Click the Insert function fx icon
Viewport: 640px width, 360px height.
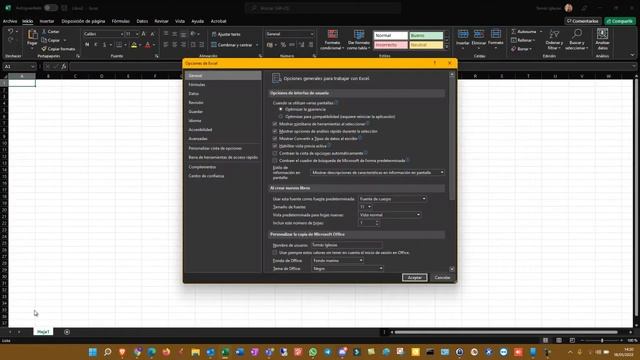[64, 67]
